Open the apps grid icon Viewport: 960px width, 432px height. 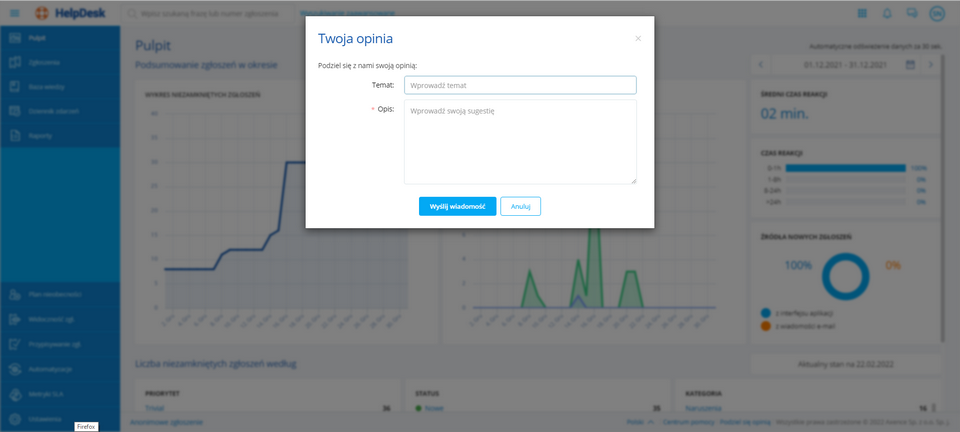coord(862,13)
